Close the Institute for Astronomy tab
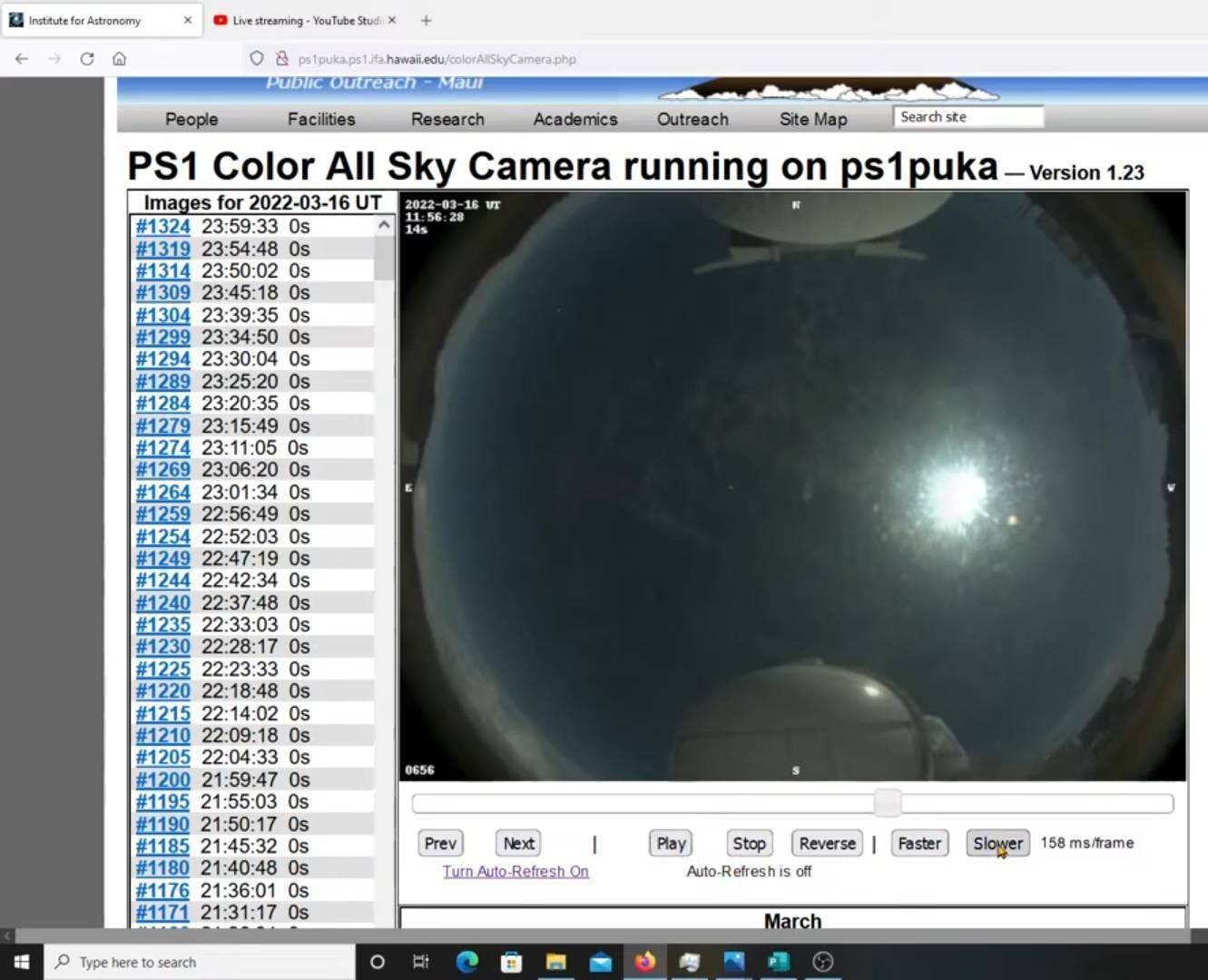The height and width of the screenshot is (980, 1208). click(188, 20)
